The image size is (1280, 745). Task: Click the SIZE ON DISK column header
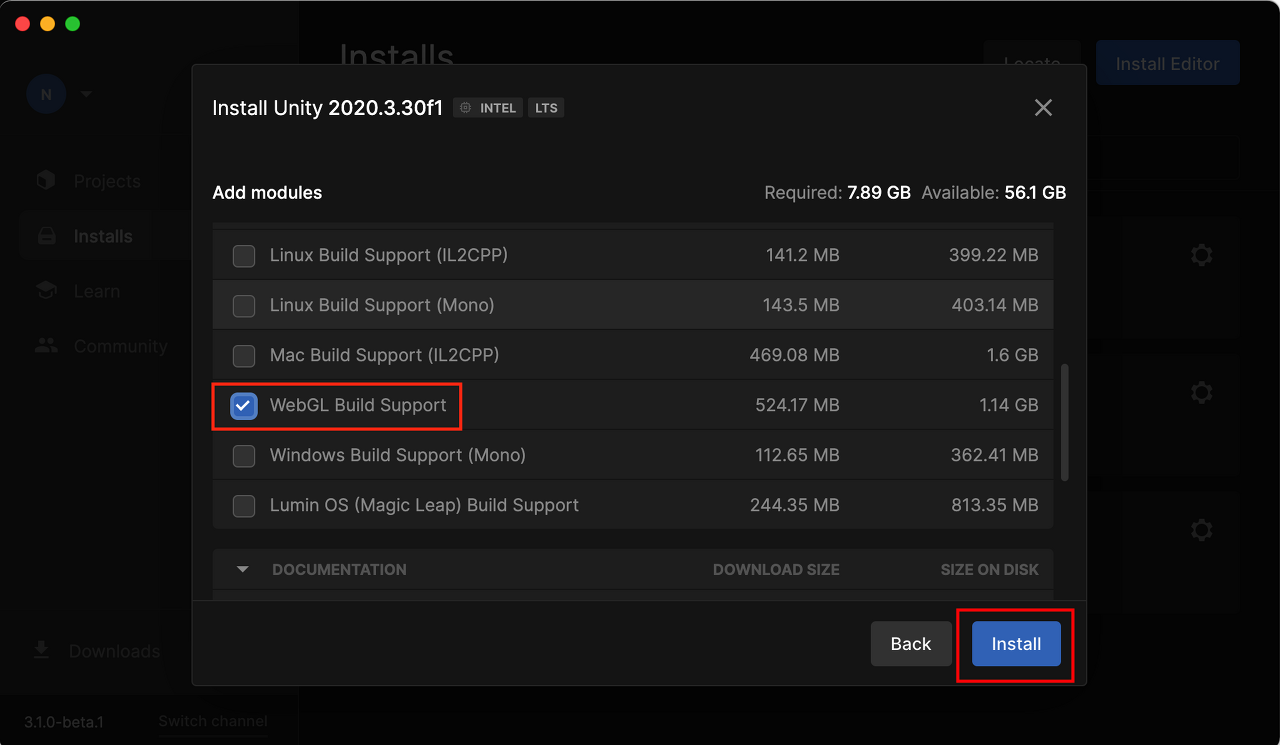[990, 569]
